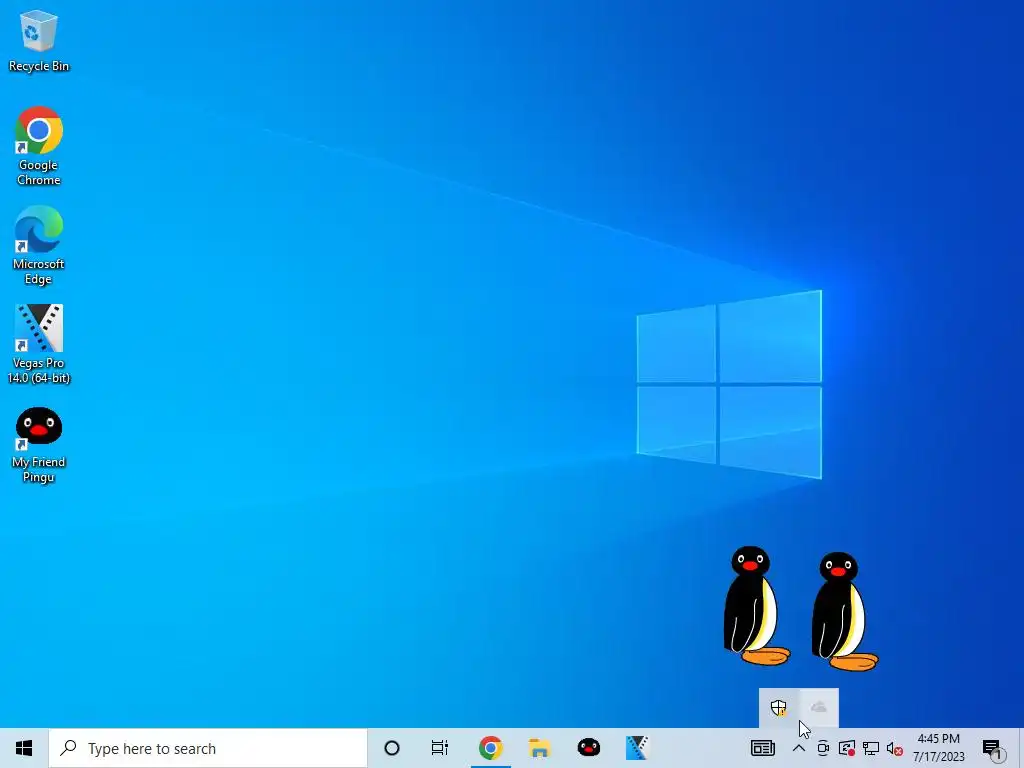Select the My Friend Pingu desktop shortcut
The height and width of the screenshot is (768, 1024).
39,445
